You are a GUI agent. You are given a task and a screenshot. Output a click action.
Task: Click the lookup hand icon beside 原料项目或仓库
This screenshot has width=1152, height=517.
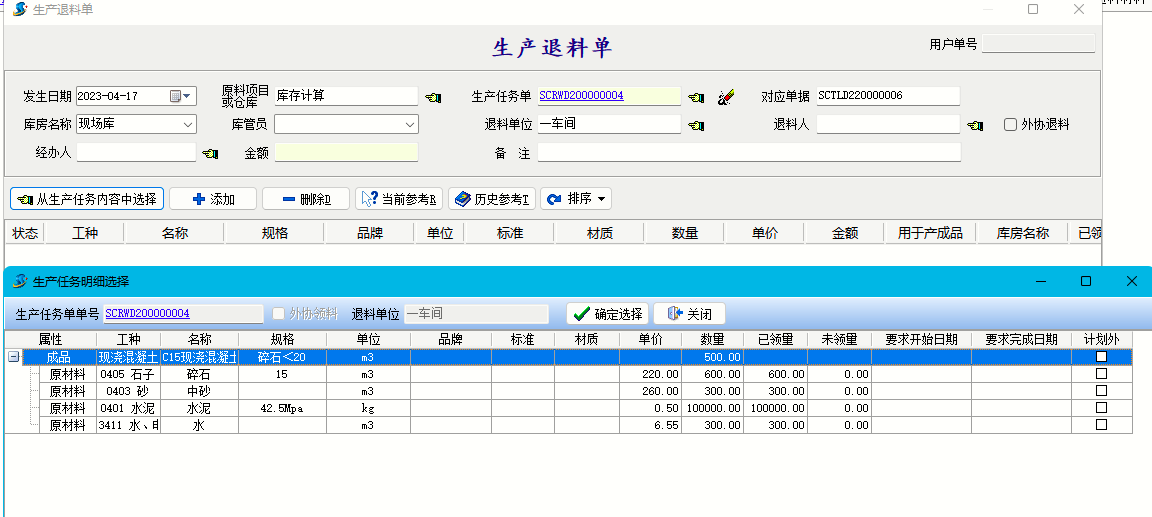432,97
